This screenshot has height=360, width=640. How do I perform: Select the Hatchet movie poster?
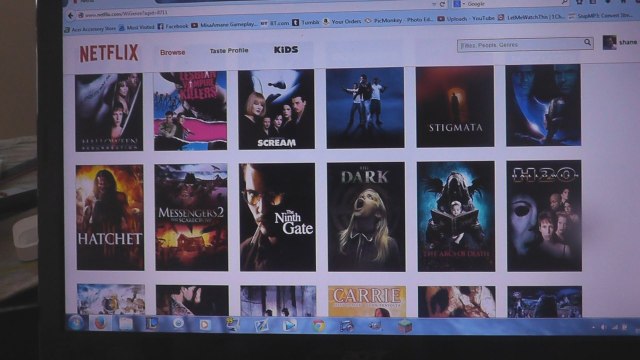point(110,218)
